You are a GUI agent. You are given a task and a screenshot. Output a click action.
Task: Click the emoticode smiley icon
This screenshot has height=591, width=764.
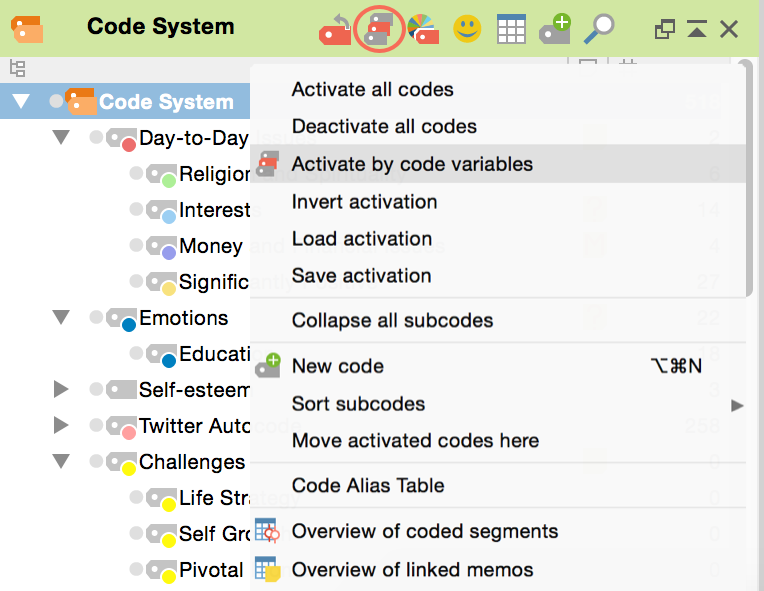click(x=467, y=29)
